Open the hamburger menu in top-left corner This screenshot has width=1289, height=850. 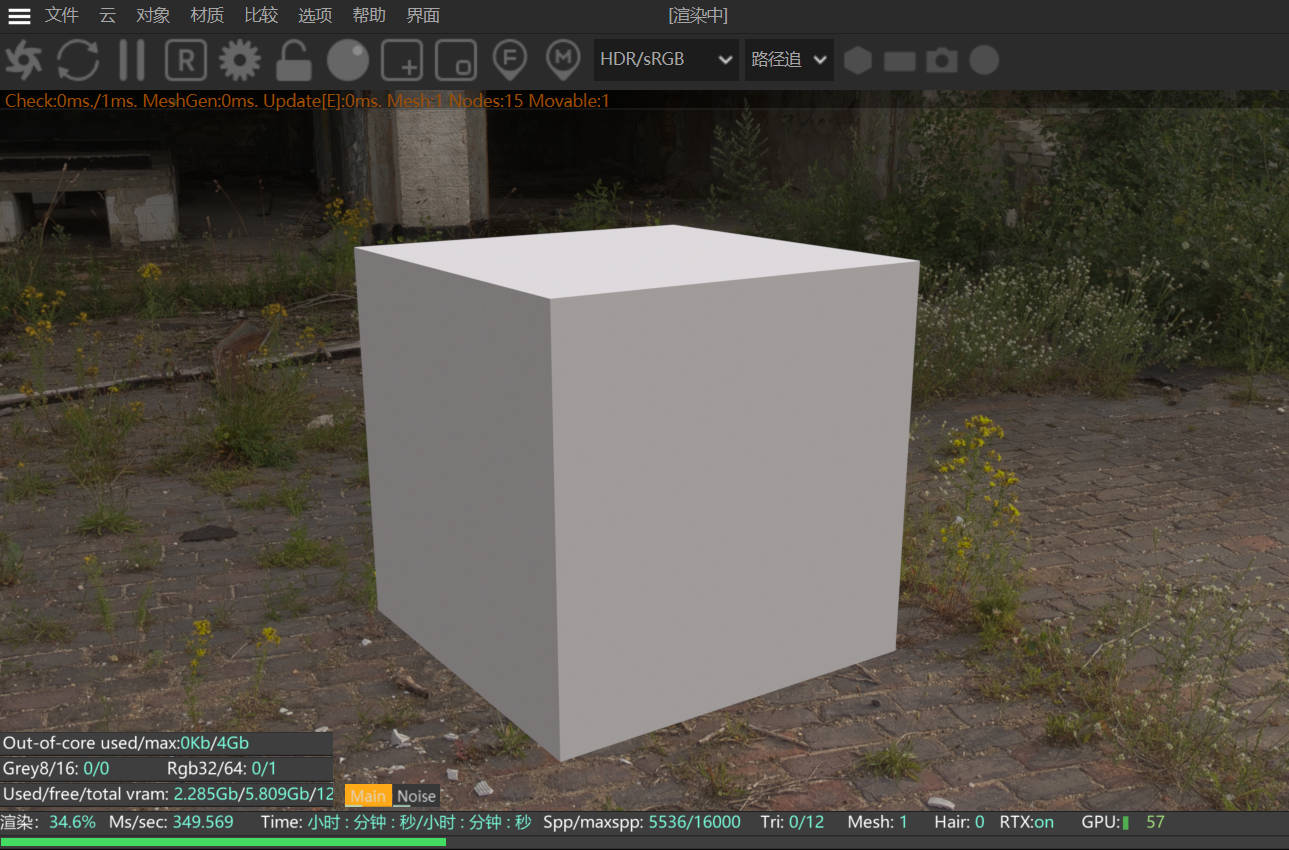coord(18,15)
